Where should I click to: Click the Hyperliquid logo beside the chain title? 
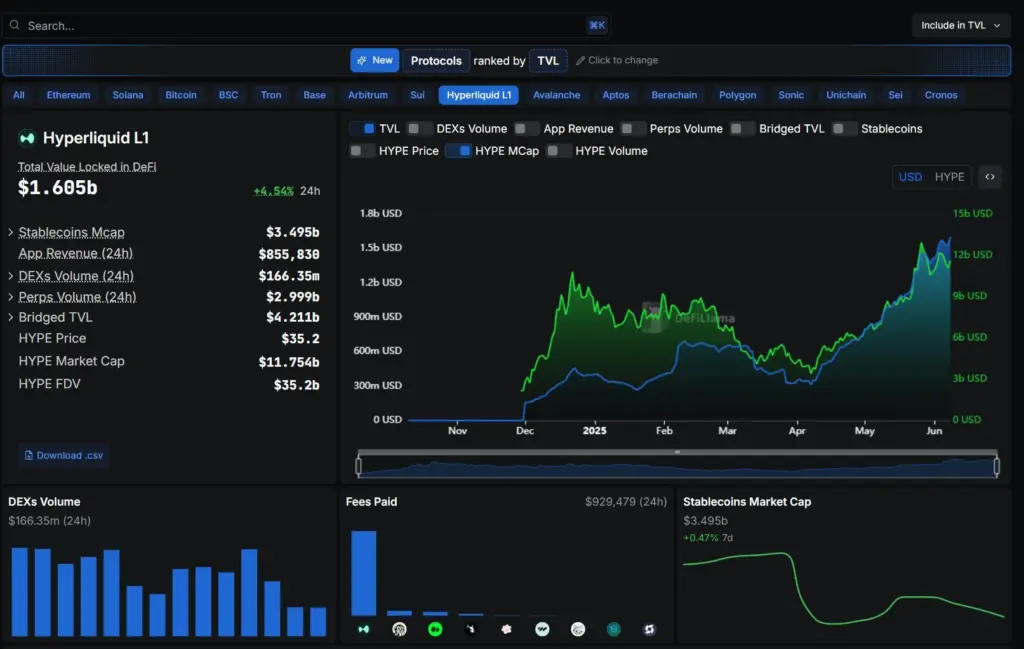tap(27, 138)
